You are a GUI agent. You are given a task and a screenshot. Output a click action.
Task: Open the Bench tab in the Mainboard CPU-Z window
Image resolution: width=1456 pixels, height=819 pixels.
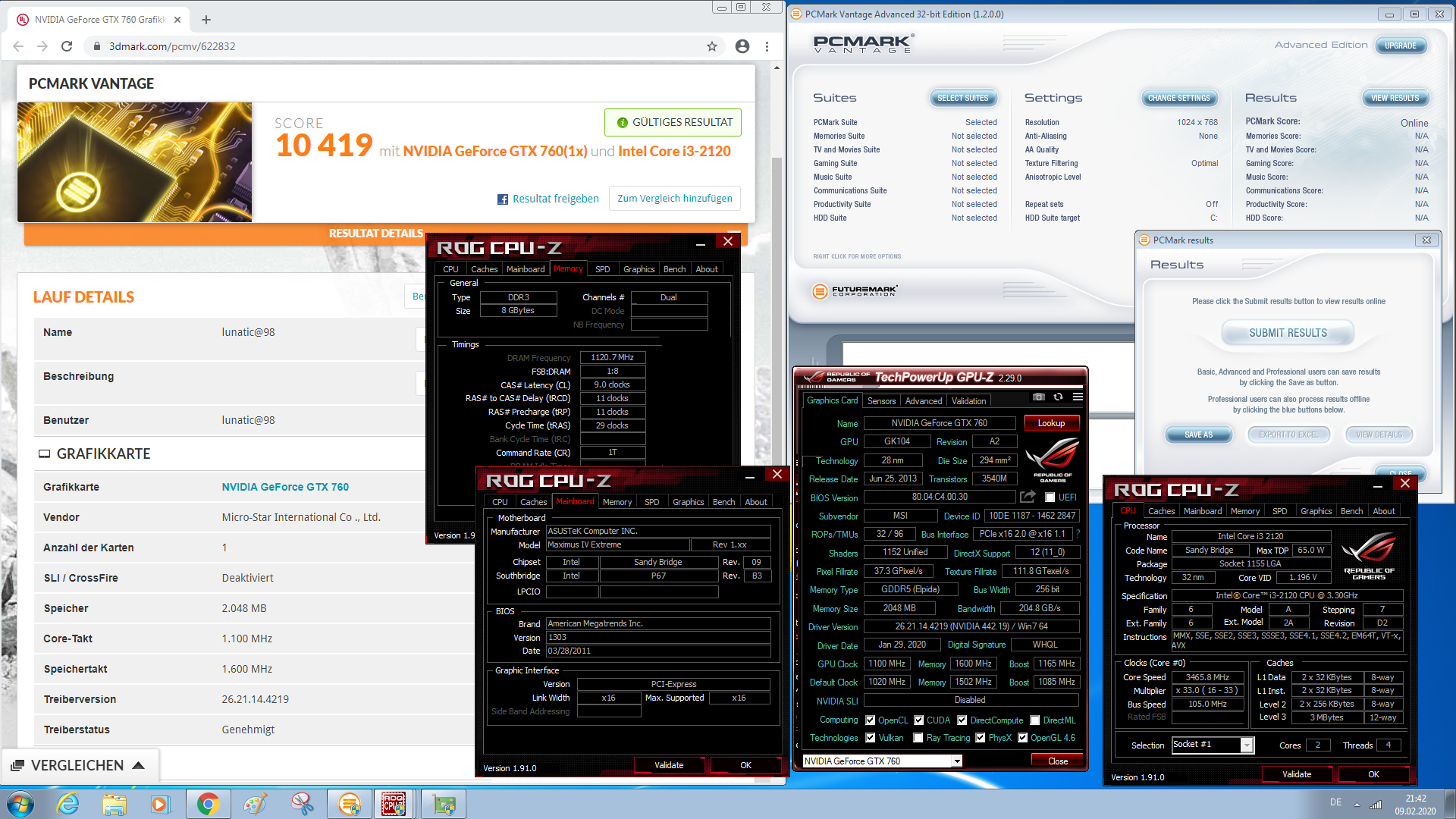click(x=723, y=502)
